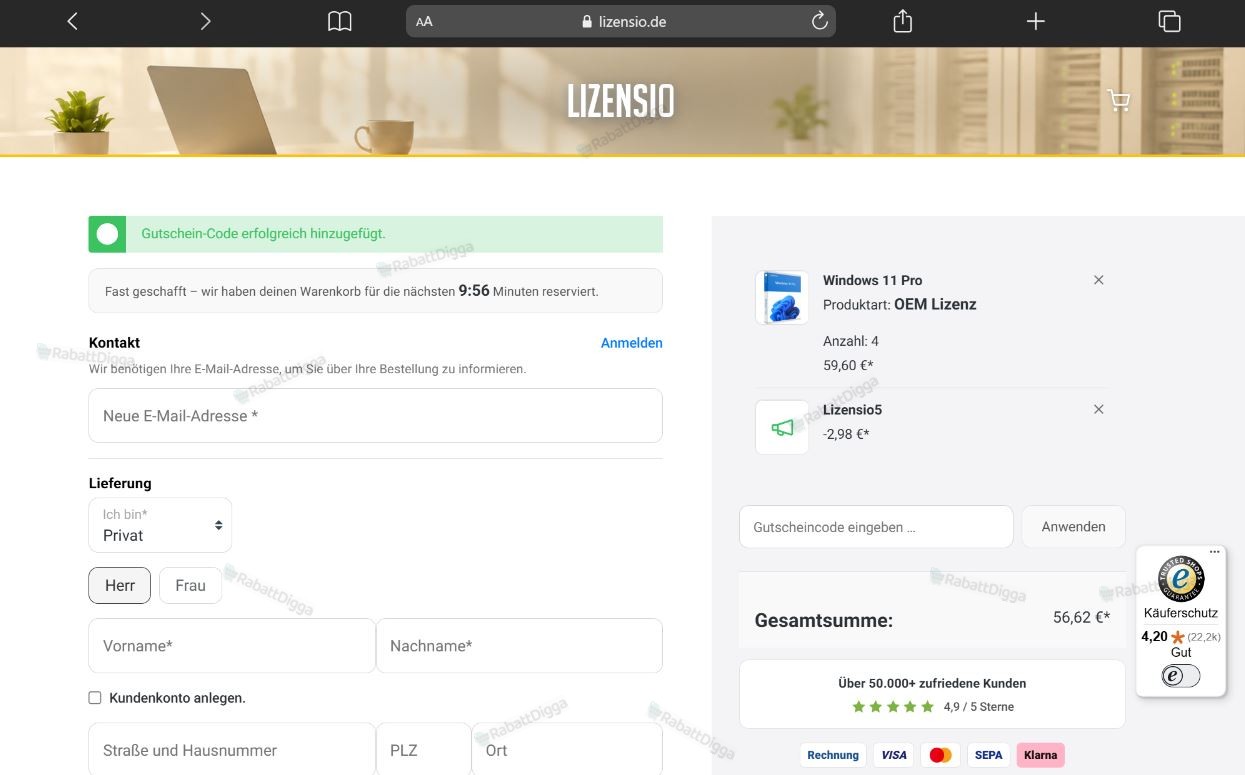
Task: Remove the Lizensio5 coupon
Action: point(1099,409)
